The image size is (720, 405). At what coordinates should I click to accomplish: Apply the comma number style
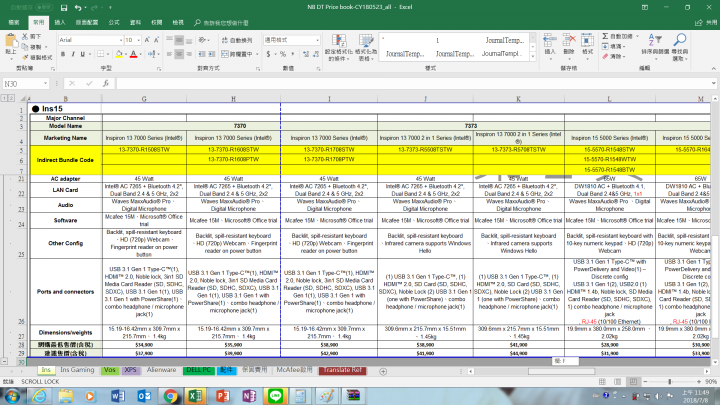point(292,54)
